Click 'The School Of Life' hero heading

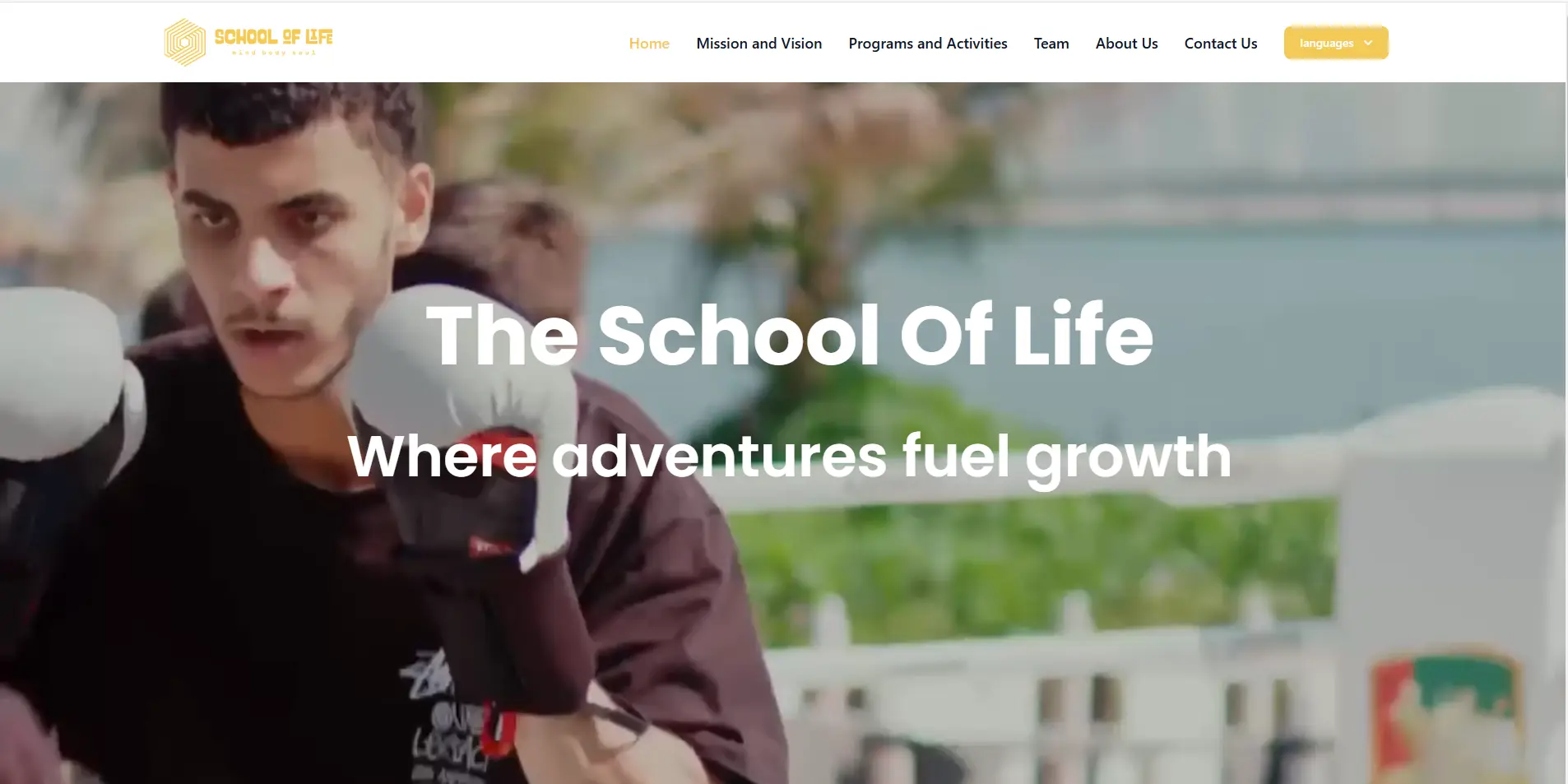tap(790, 334)
